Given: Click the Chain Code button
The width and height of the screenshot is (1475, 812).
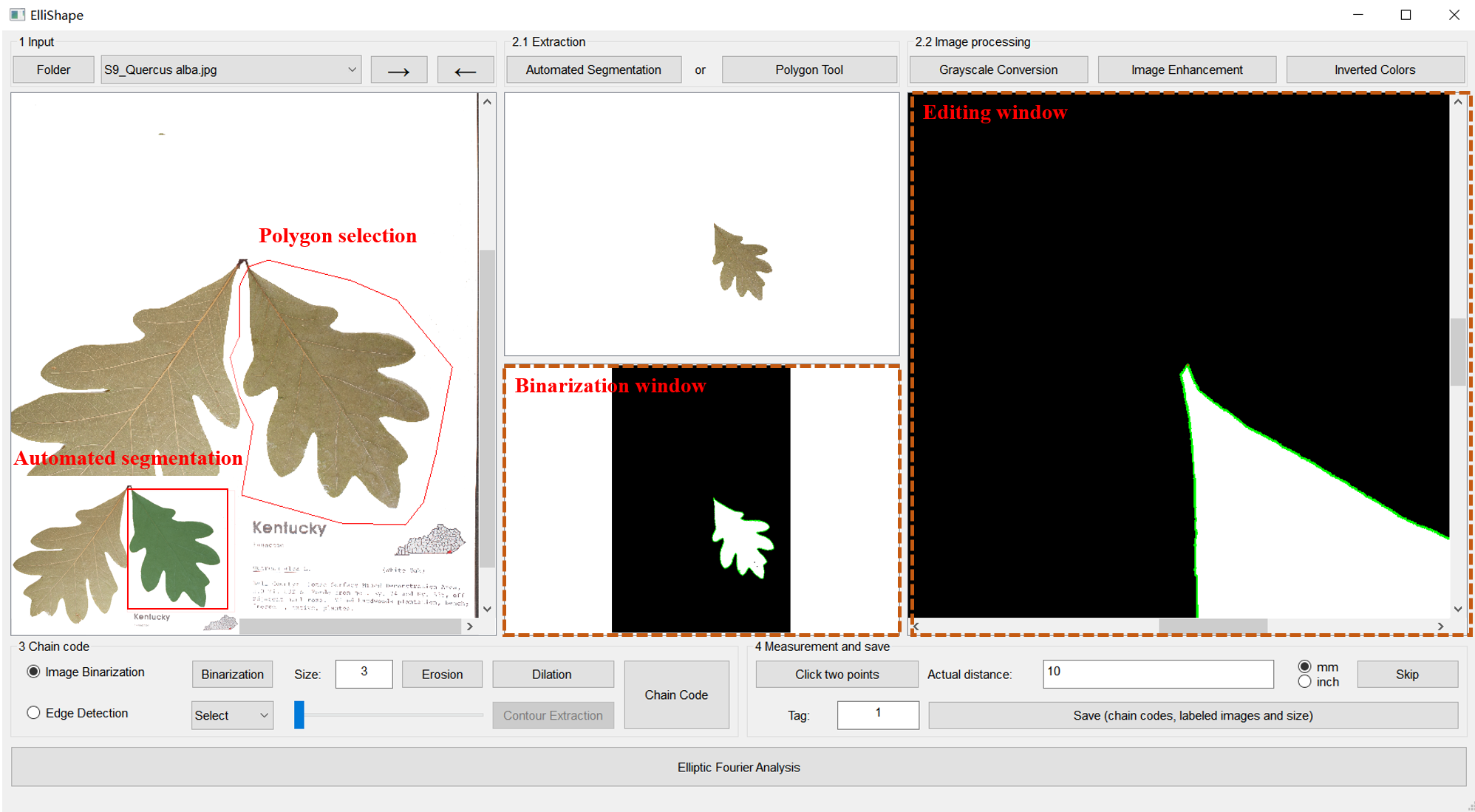Looking at the screenshot, I should tap(675, 695).
